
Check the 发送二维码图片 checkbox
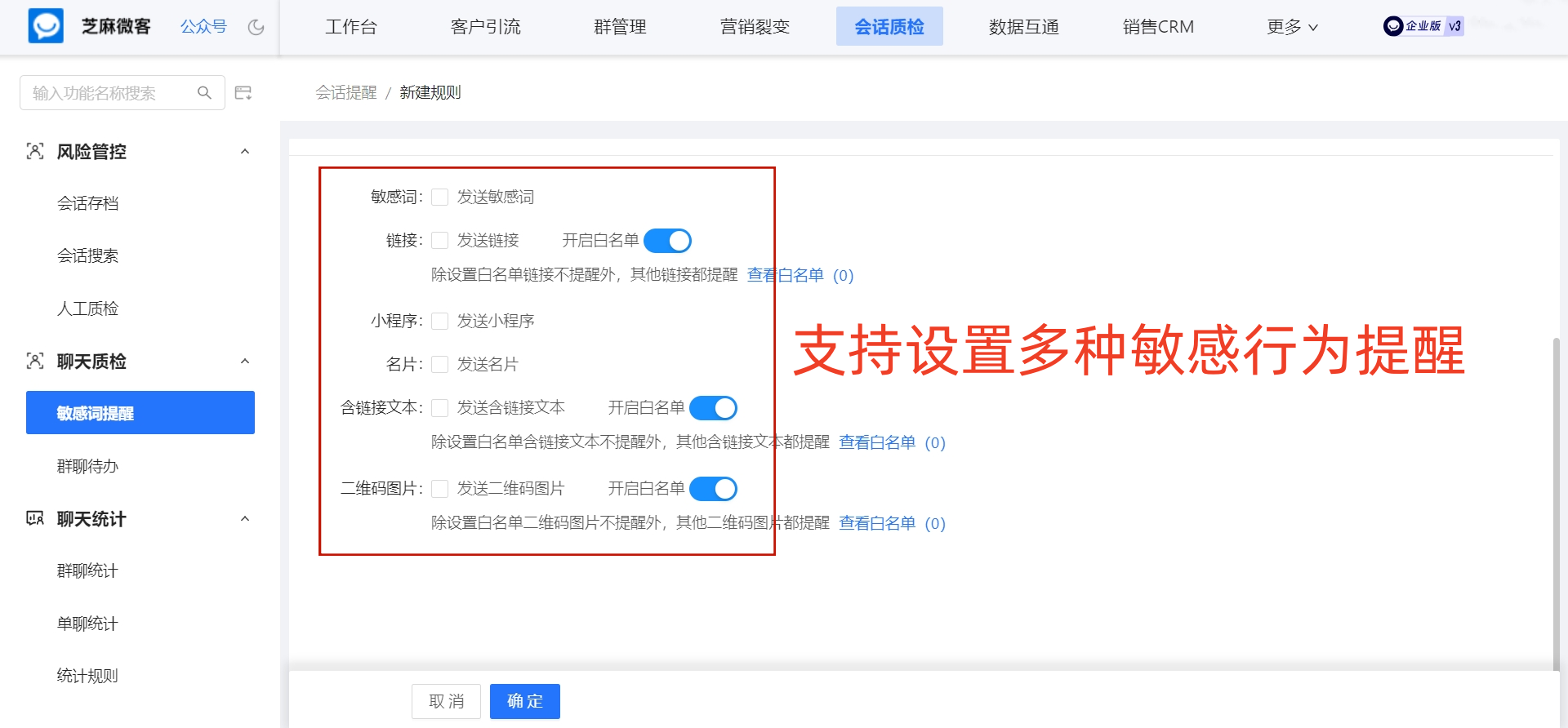[x=439, y=488]
